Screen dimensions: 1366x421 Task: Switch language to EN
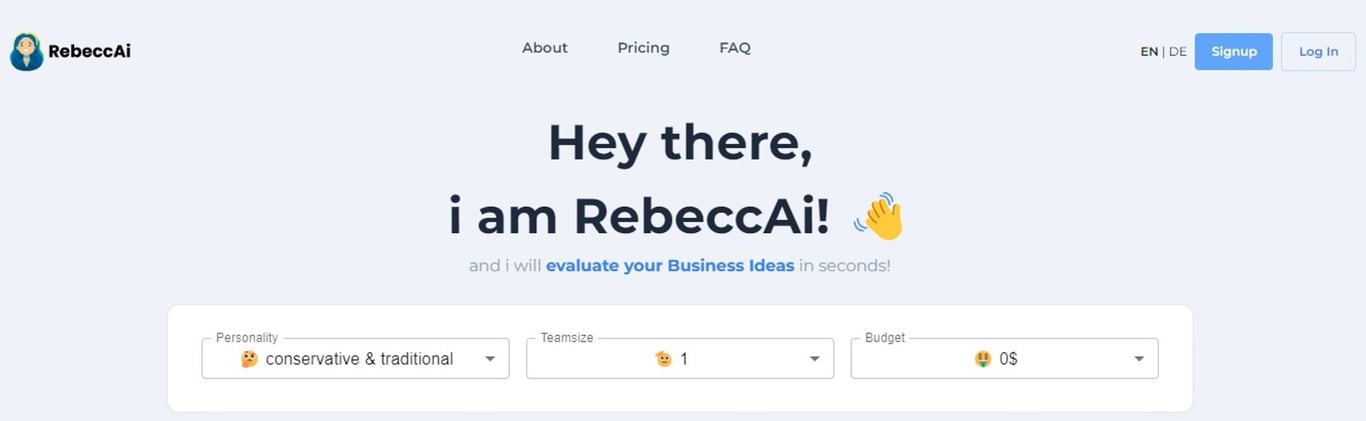[1149, 52]
